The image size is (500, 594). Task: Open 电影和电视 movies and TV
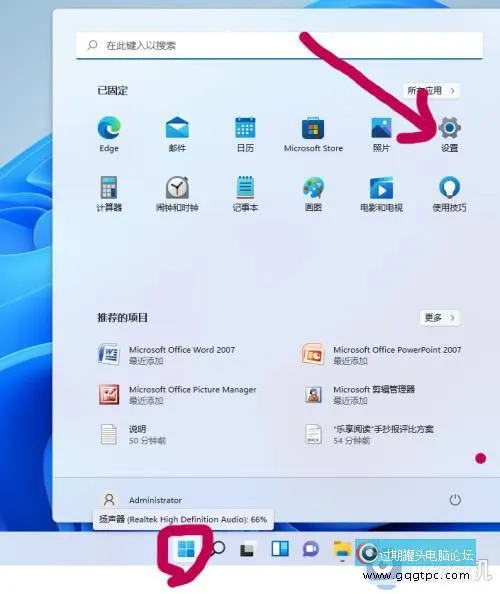click(381, 194)
